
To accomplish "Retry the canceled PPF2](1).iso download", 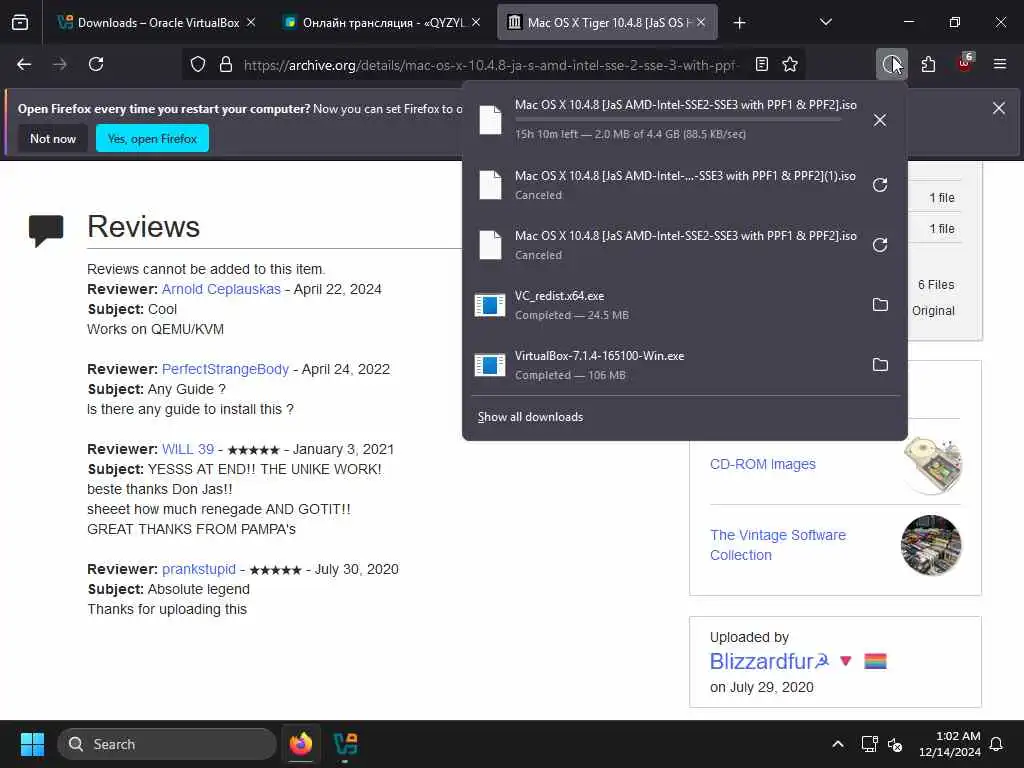I will pos(880,185).
